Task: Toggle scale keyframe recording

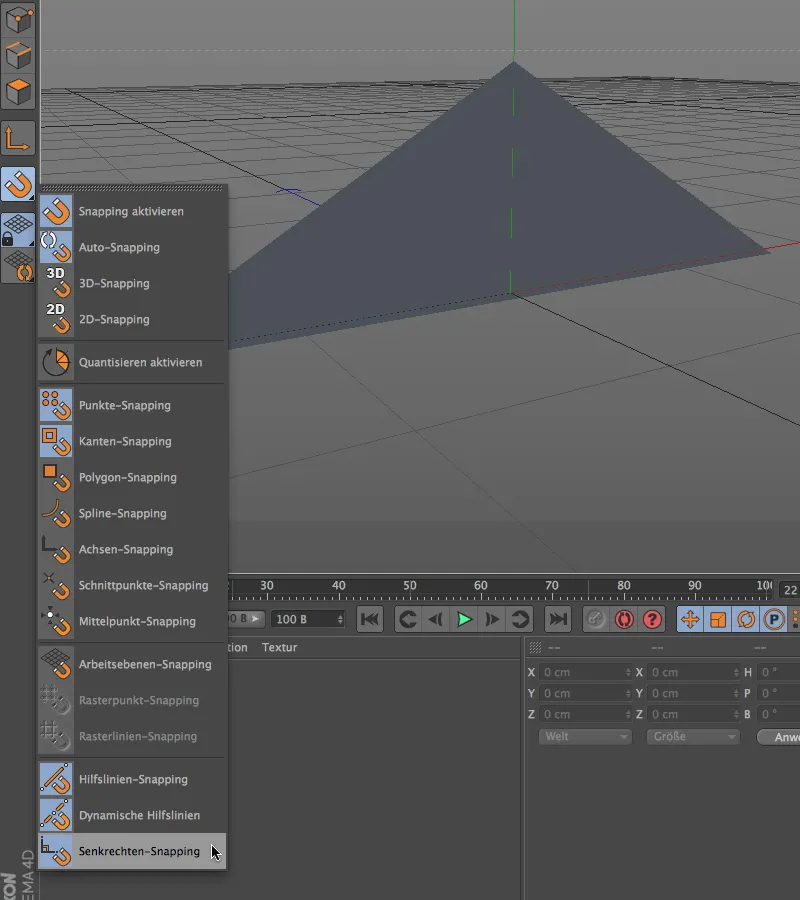Action: (718, 619)
